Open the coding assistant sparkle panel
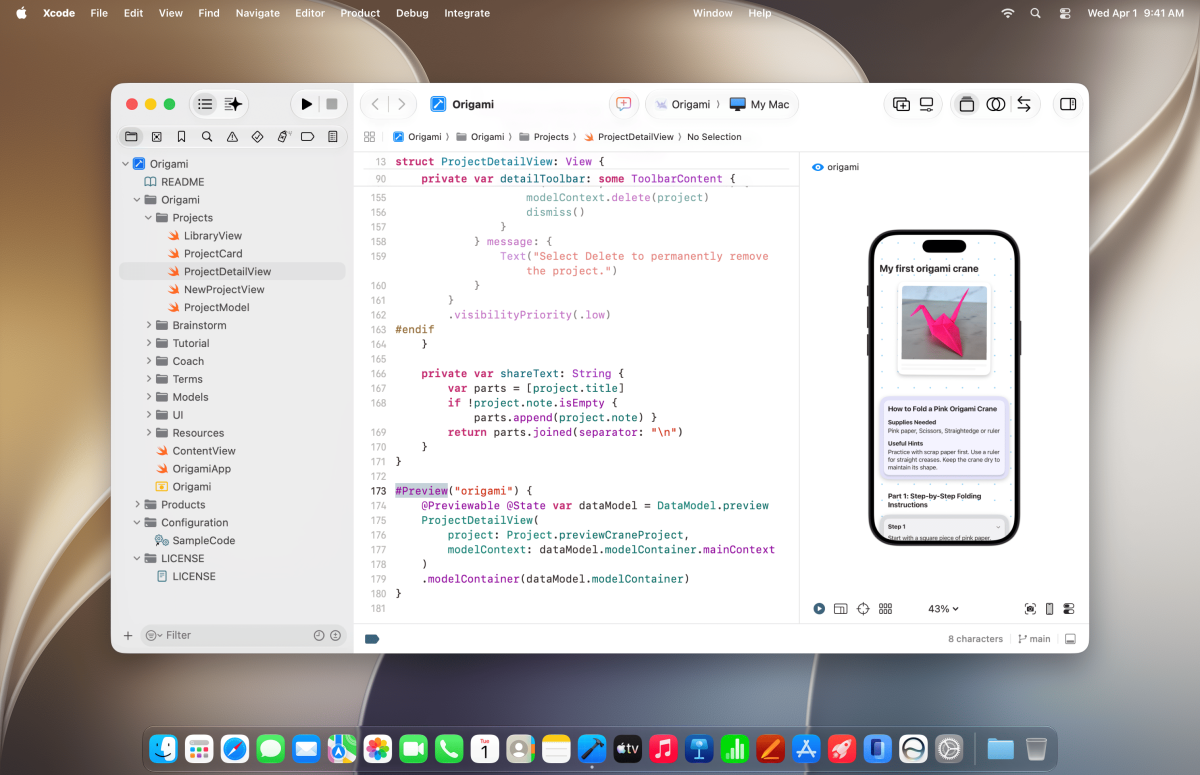1200x775 pixels. pos(233,104)
